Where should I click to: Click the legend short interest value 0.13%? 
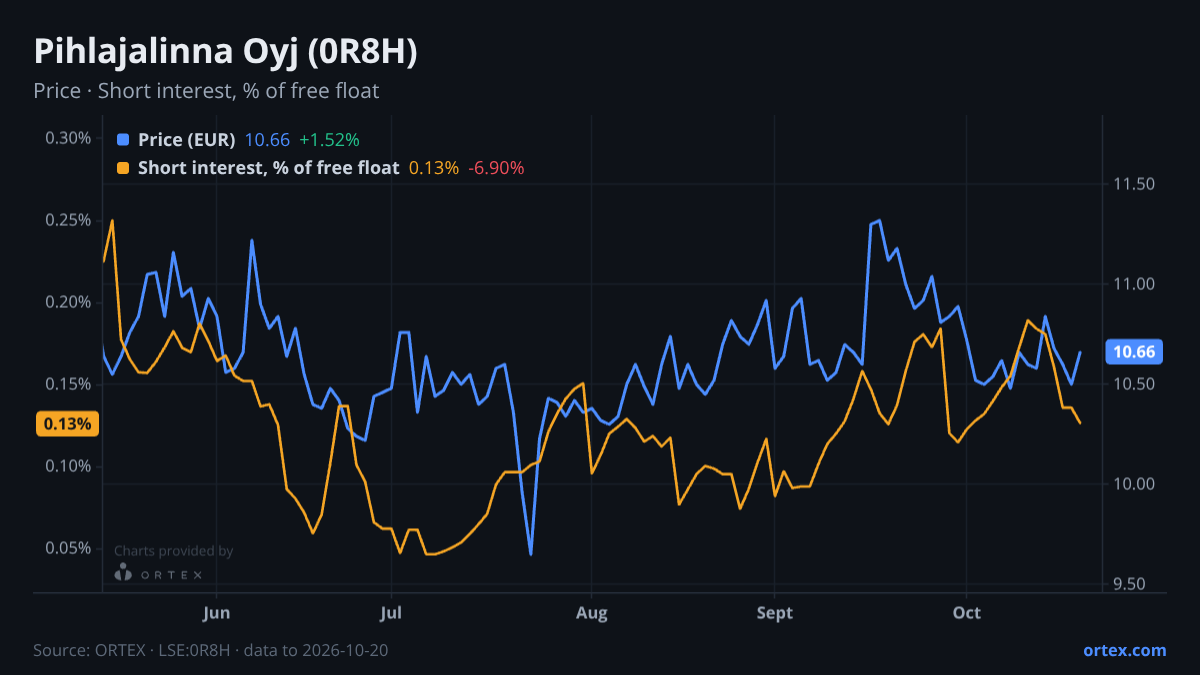(434, 168)
